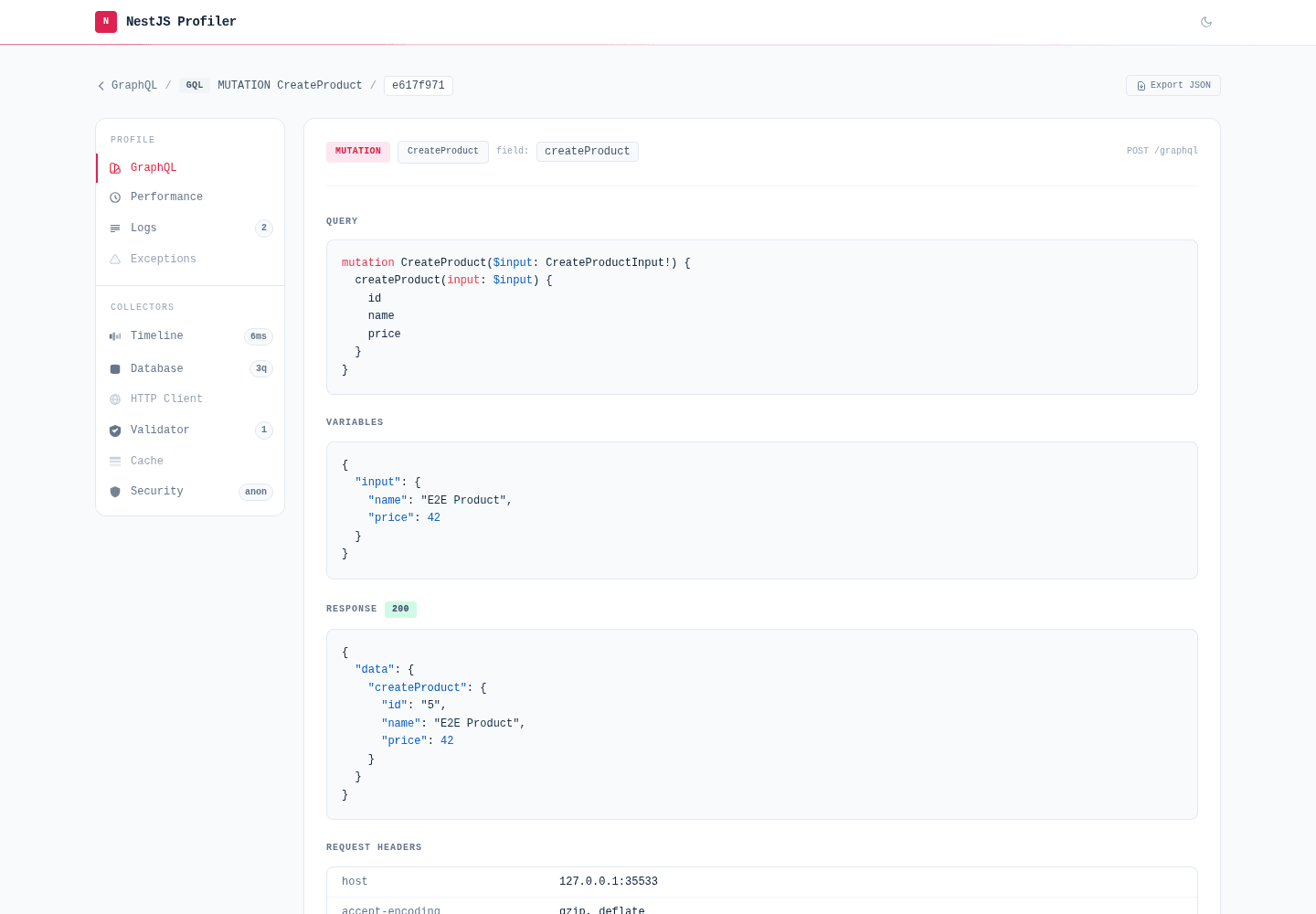This screenshot has height=914, width=1316.
Task: Click the anon Security badge
Action: pos(256,492)
